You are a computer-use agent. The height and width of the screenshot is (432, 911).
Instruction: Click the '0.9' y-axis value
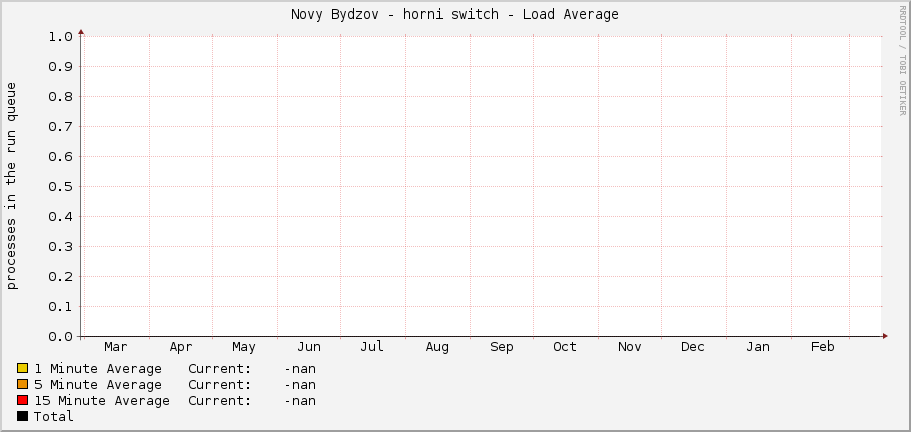[x=60, y=67]
